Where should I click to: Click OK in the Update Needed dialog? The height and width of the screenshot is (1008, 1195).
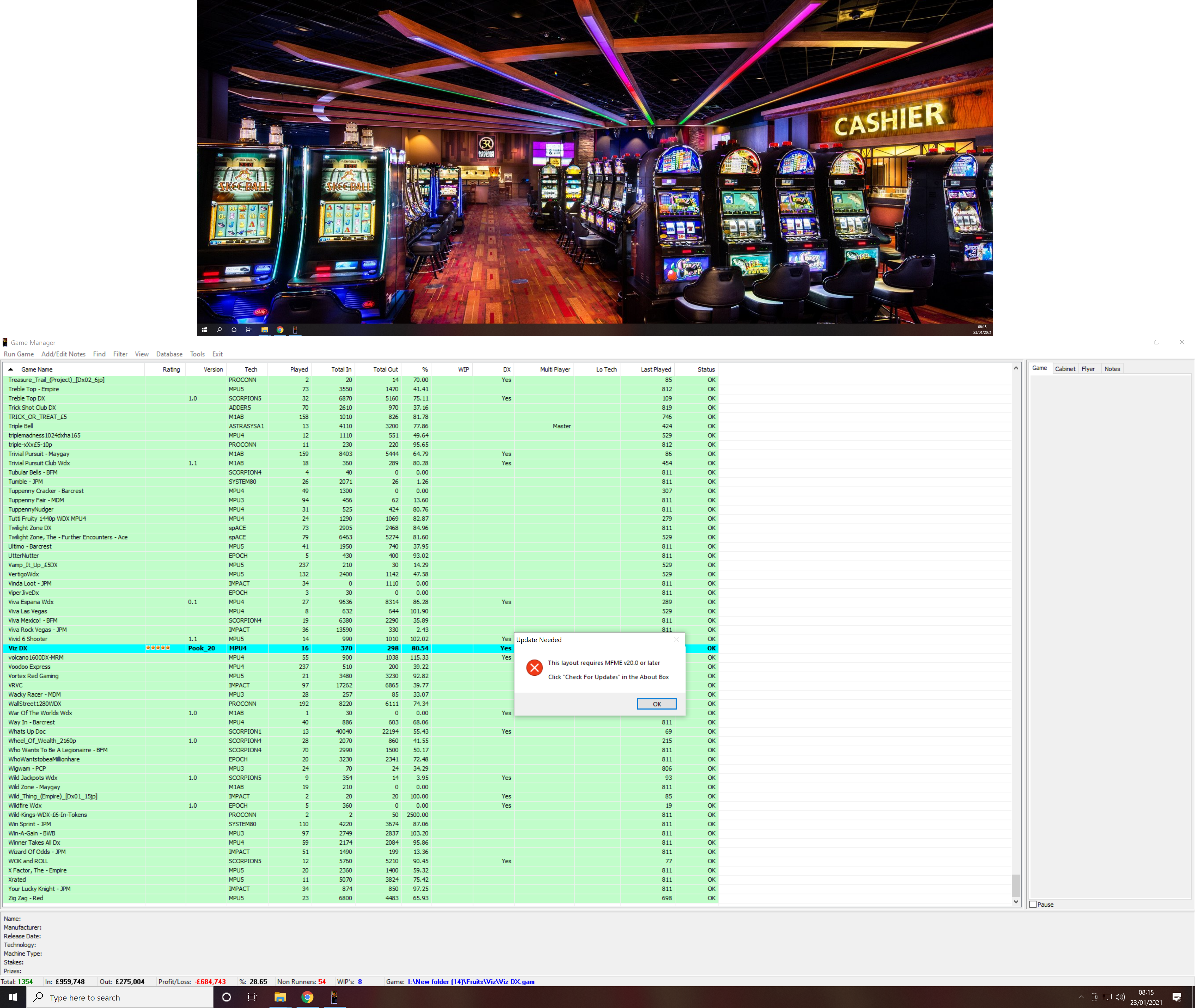(657, 704)
